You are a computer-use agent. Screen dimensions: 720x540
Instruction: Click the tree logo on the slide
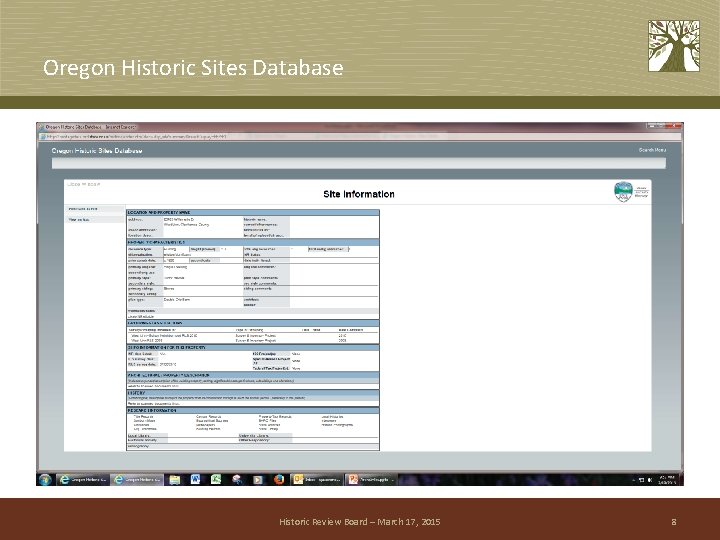pos(674,46)
